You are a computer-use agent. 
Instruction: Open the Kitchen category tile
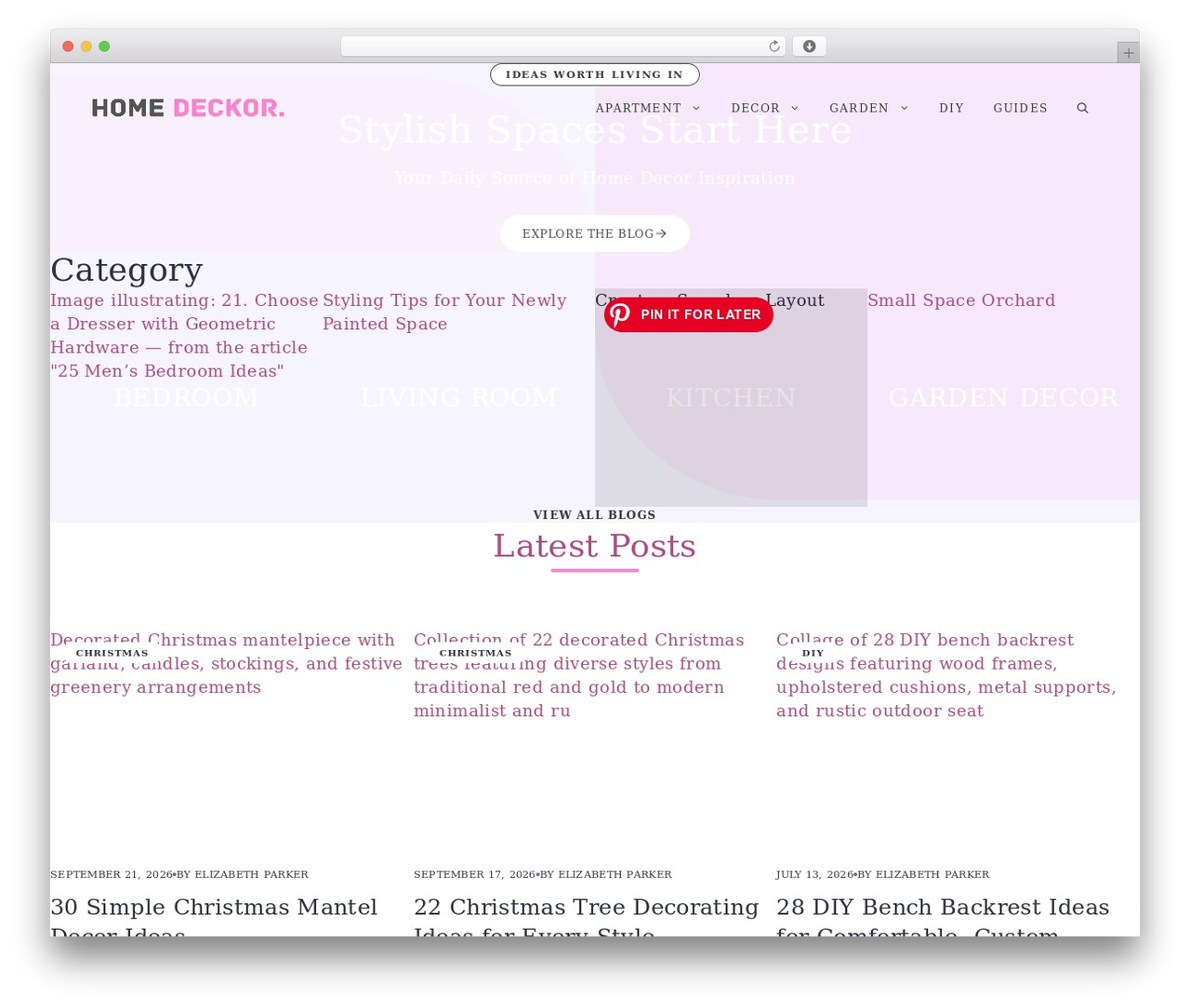coord(731,398)
